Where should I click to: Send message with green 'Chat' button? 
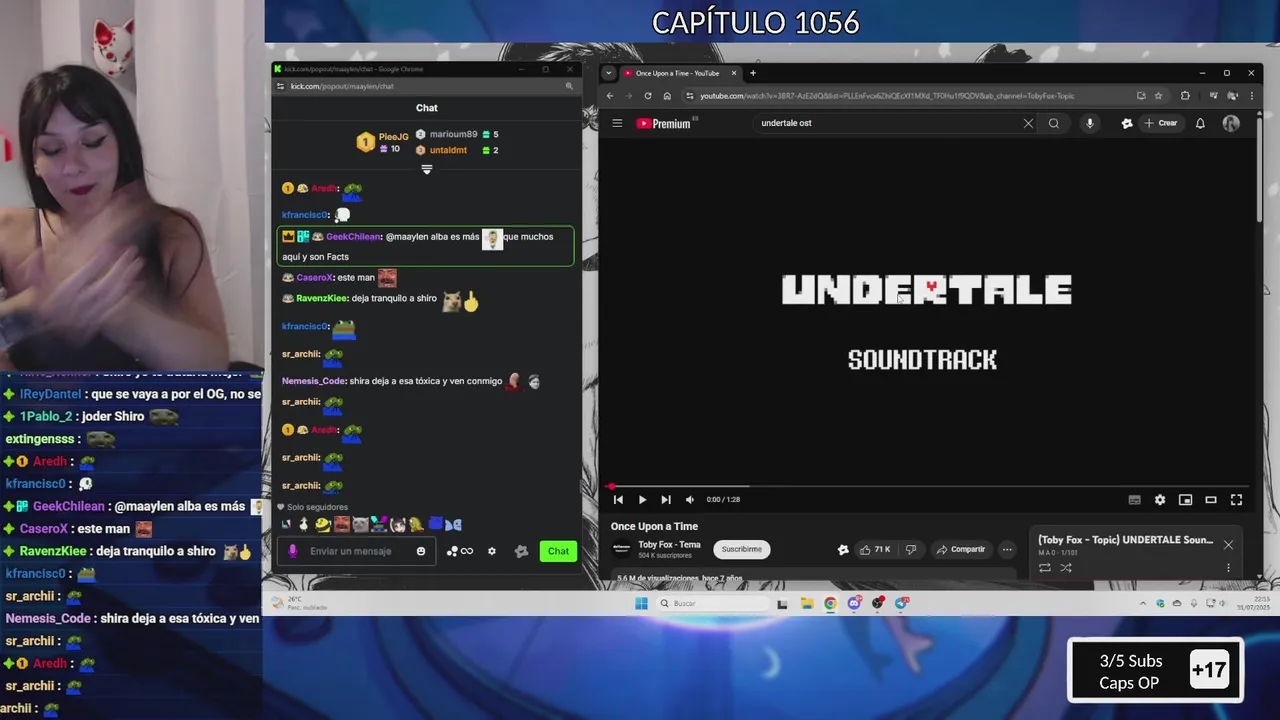tap(558, 551)
